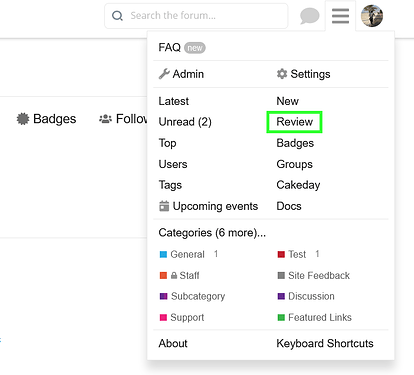This screenshot has height=375, width=414.
Task: Open Upcoming events calendar link
Action: tap(208, 206)
